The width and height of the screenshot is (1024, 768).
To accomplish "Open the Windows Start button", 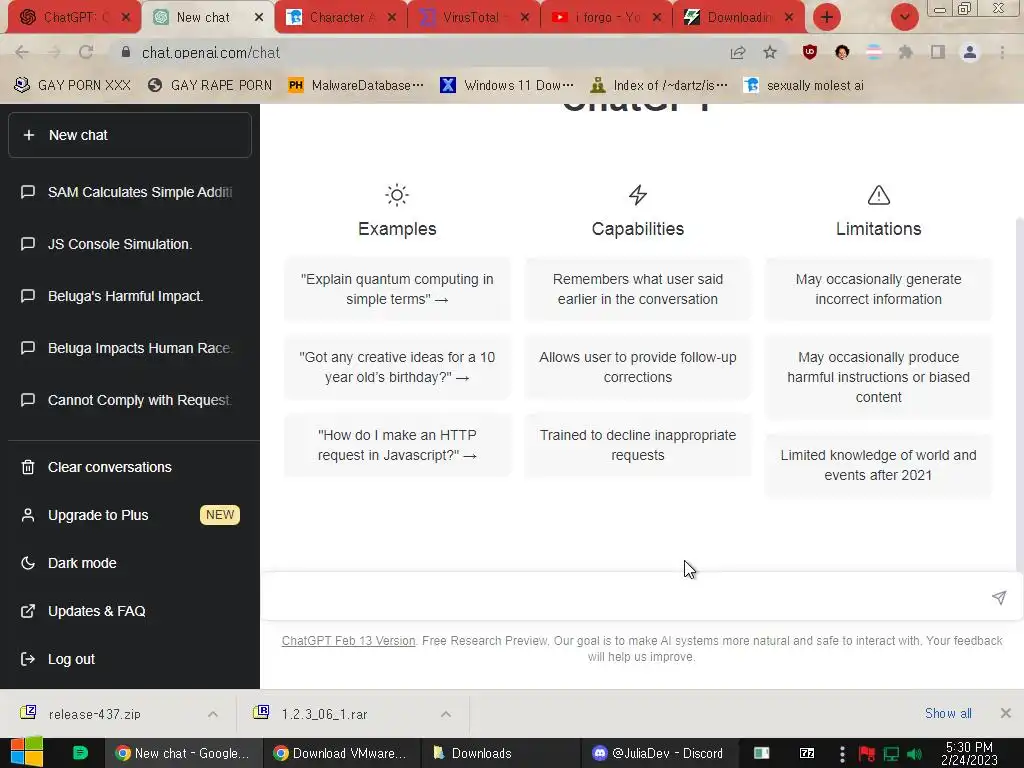I will [x=27, y=752].
